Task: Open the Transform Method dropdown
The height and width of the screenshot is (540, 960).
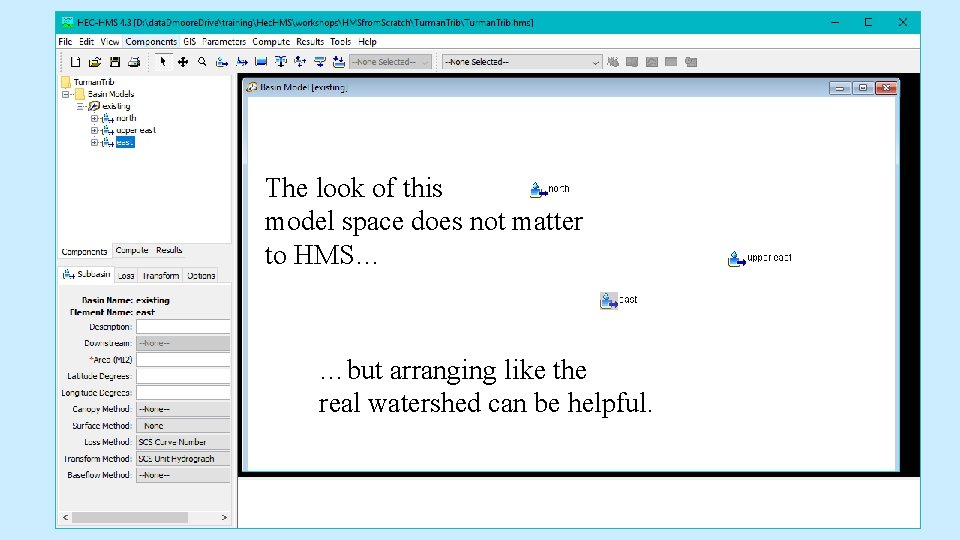Action: (183, 459)
